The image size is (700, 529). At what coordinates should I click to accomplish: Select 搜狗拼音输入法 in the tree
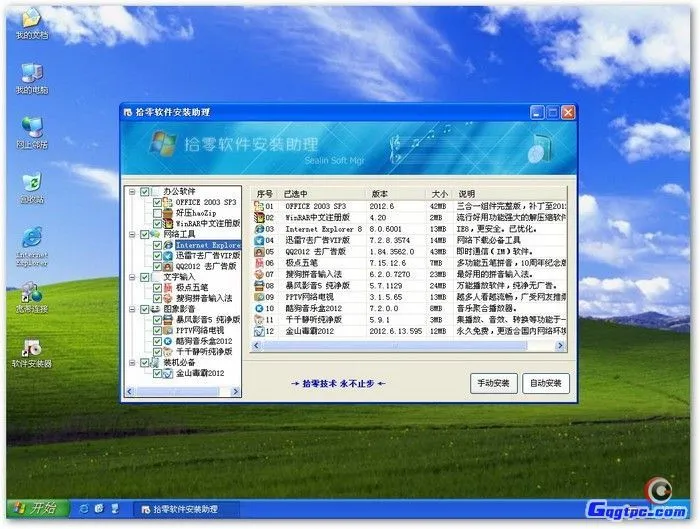204,298
